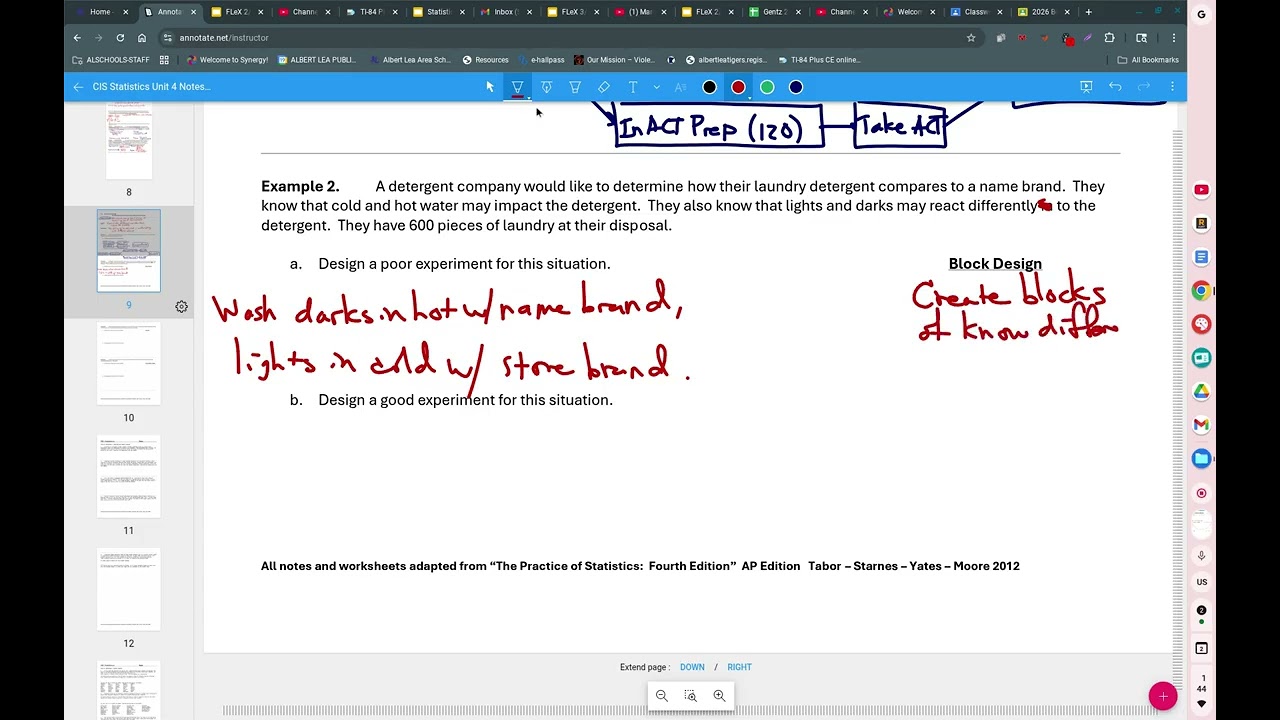The height and width of the screenshot is (720, 1280).
Task: Open the US keyboard input selector
Action: point(1201,582)
